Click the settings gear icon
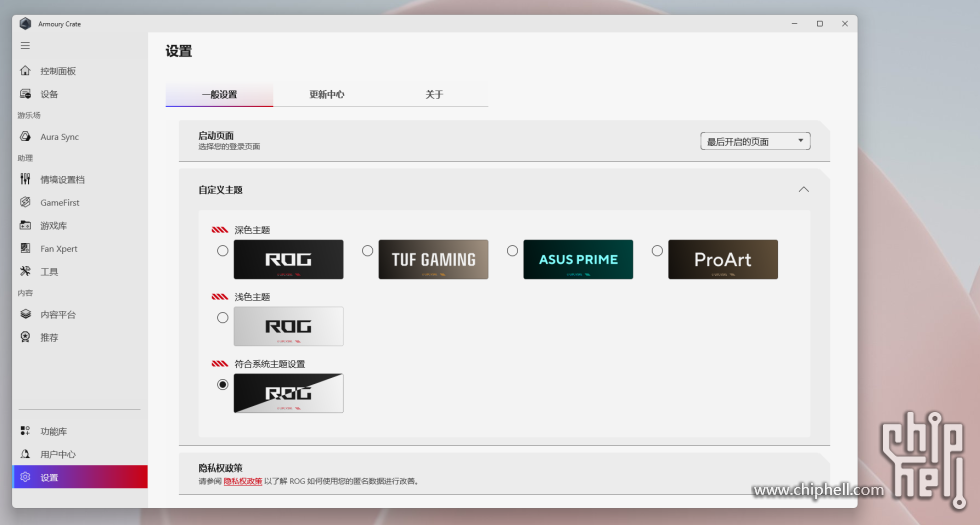The height and width of the screenshot is (525, 980). [25, 477]
